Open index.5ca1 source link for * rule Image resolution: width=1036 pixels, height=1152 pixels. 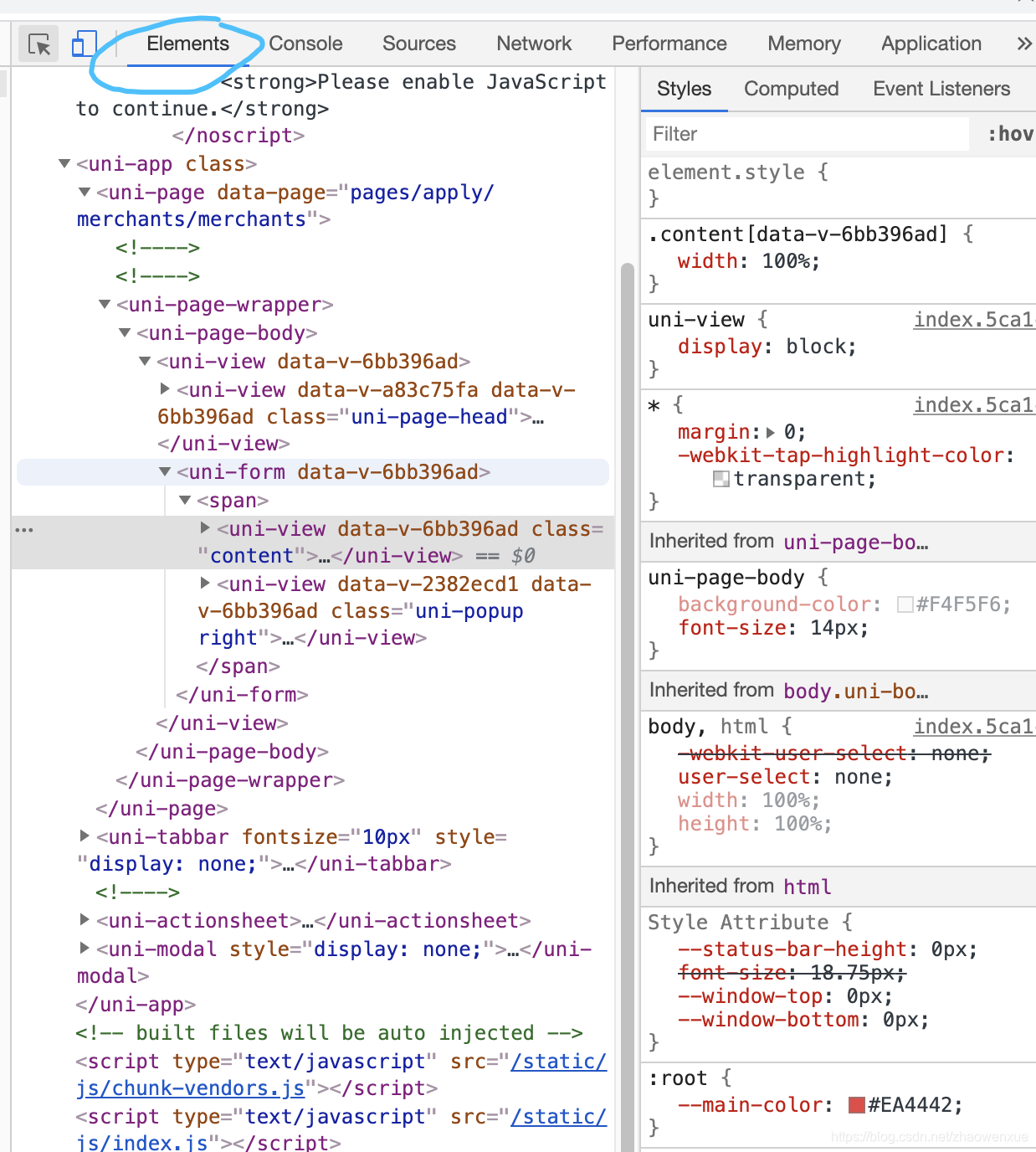click(x=974, y=405)
